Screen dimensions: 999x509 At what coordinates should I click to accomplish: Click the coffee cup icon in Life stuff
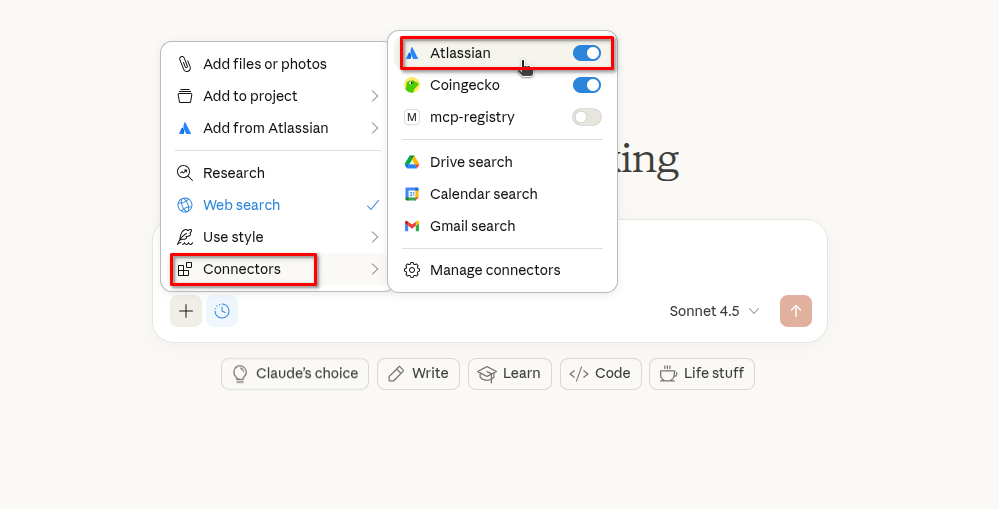[x=668, y=373]
